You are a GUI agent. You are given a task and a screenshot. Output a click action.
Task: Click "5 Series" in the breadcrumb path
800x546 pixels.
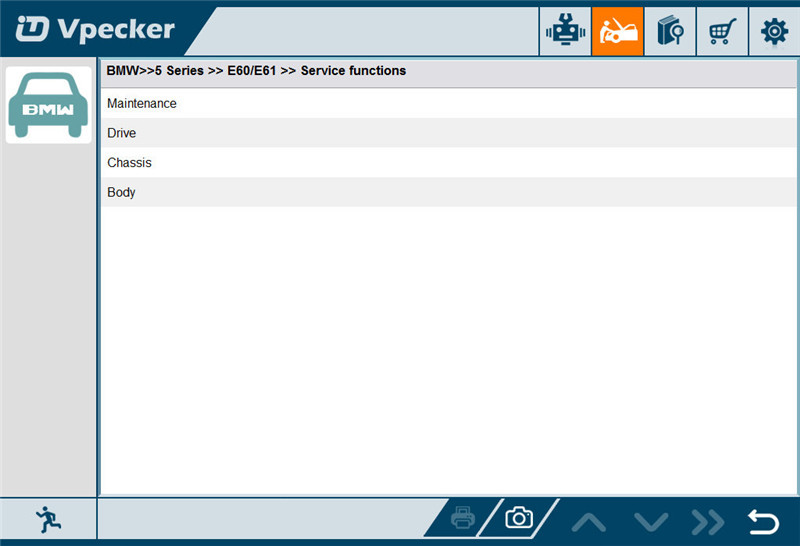pyautogui.click(x=178, y=71)
